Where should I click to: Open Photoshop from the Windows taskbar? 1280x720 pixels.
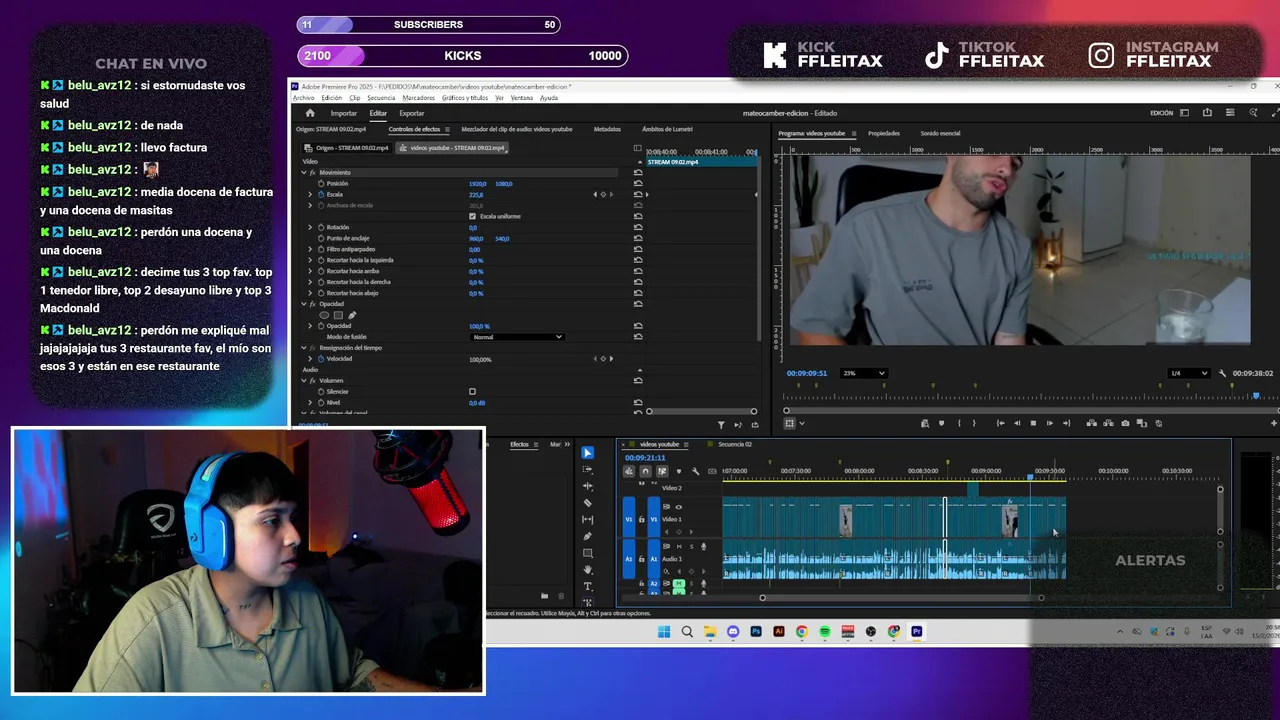(756, 632)
